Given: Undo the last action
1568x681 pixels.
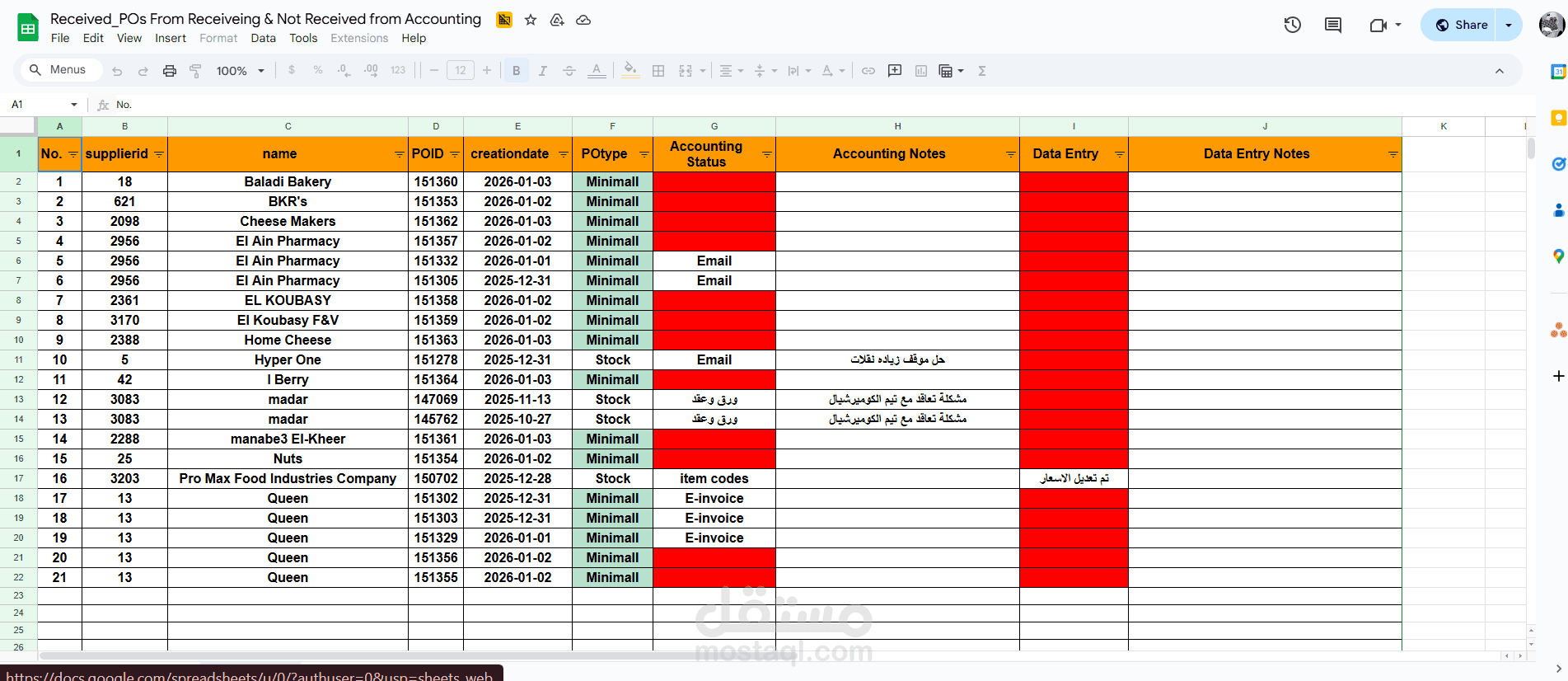Looking at the screenshot, I should coord(117,71).
